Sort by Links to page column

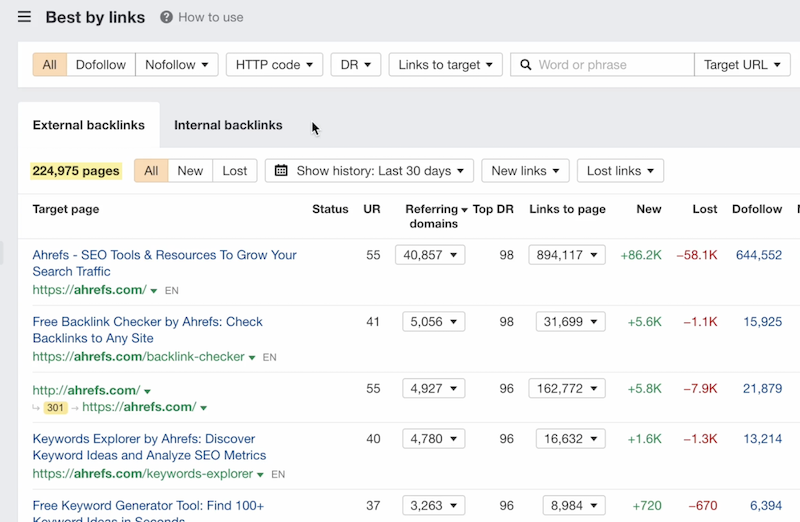coord(567,209)
